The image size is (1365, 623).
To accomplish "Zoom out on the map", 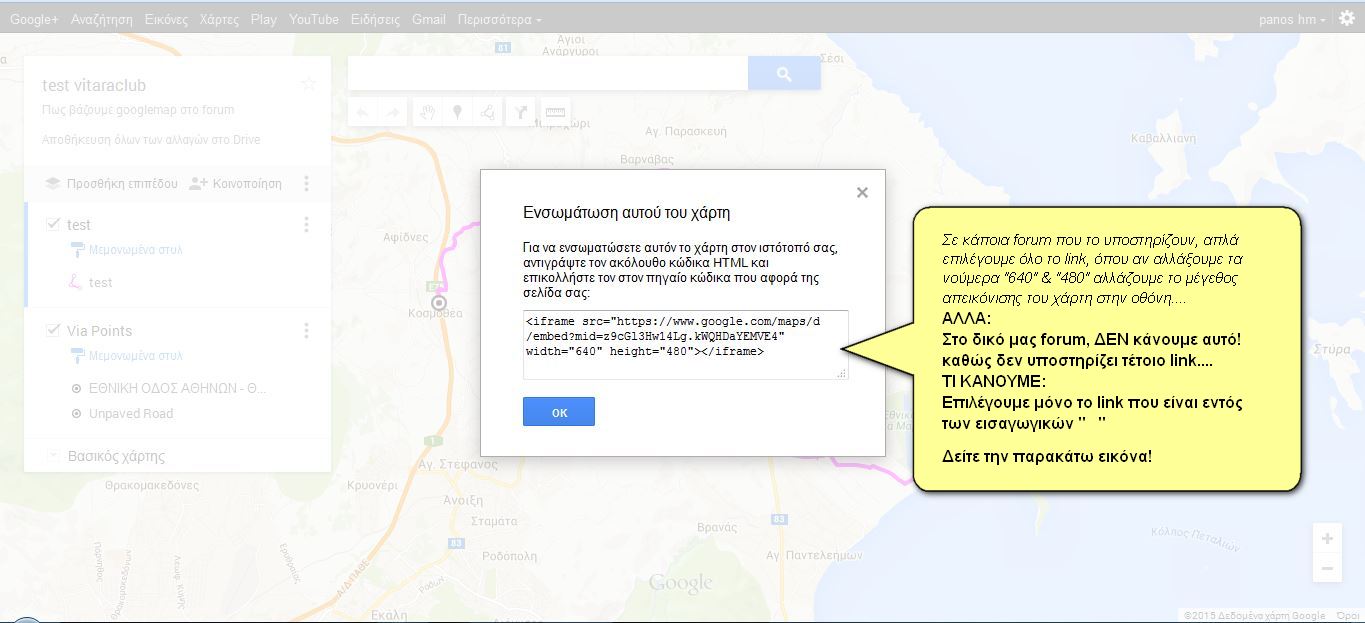I will click(x=1327, y=568).
